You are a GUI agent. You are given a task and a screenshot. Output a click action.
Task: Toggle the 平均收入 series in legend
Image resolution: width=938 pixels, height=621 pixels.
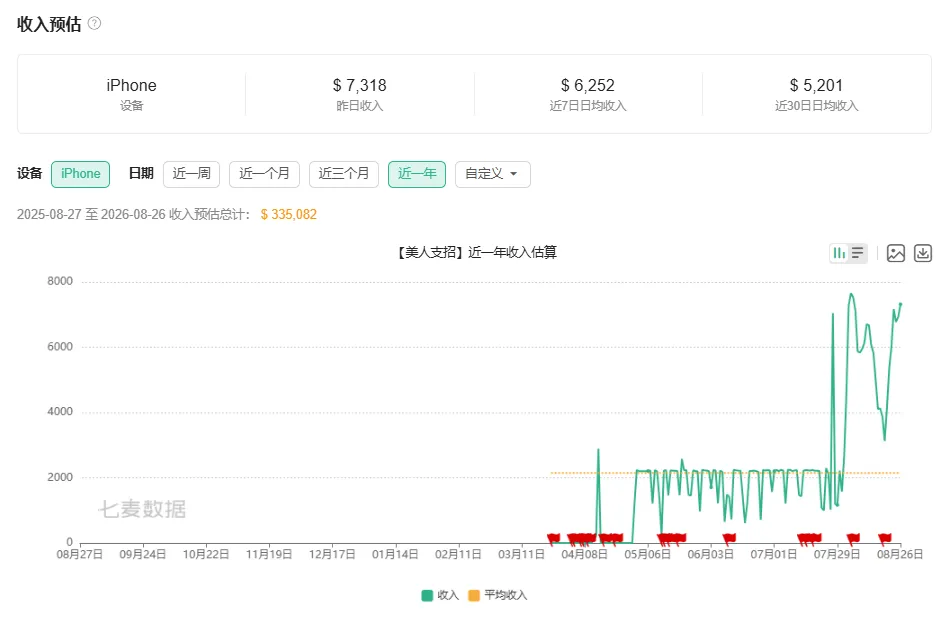498,595
